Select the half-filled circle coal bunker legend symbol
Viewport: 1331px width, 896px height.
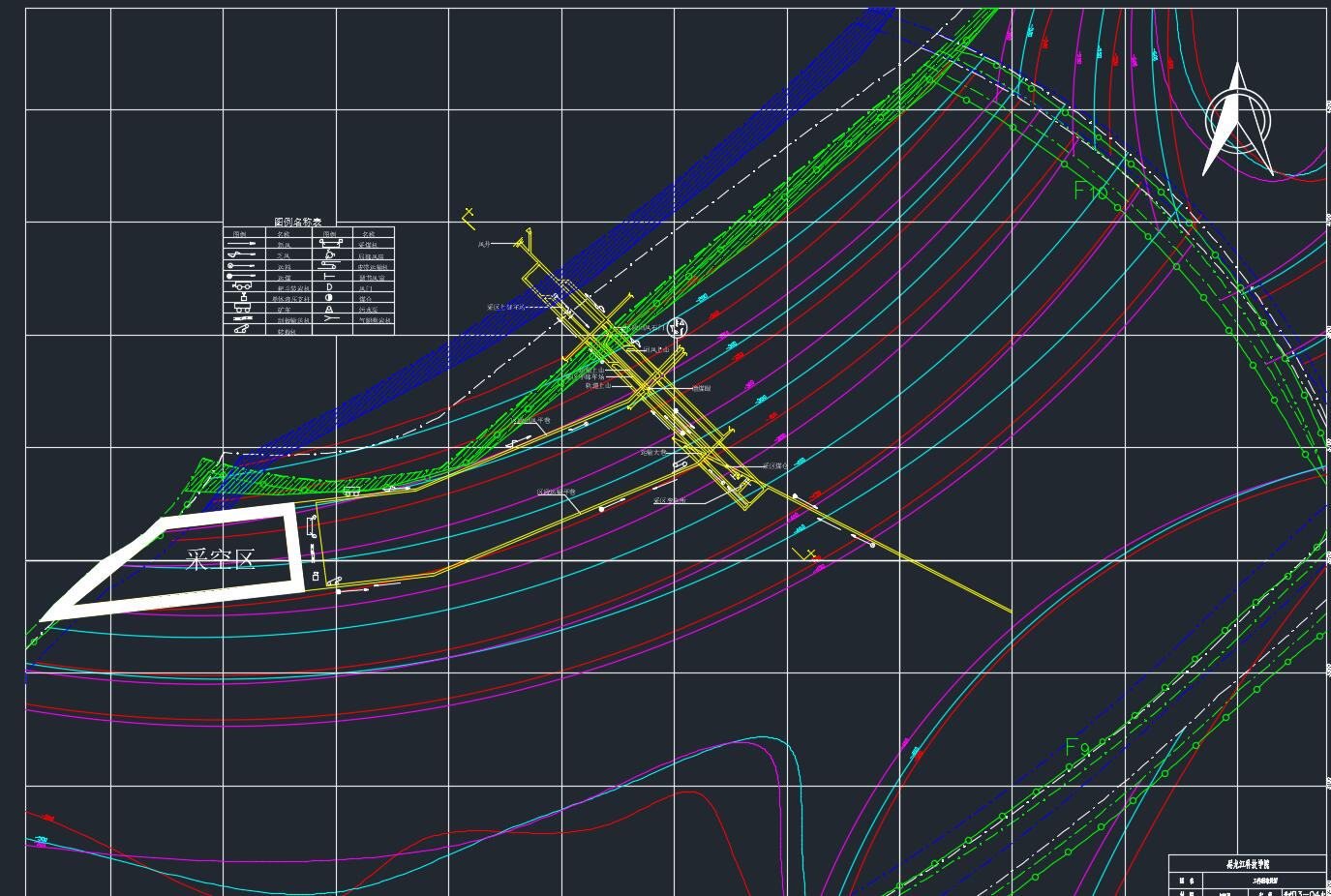pos(329,298)
